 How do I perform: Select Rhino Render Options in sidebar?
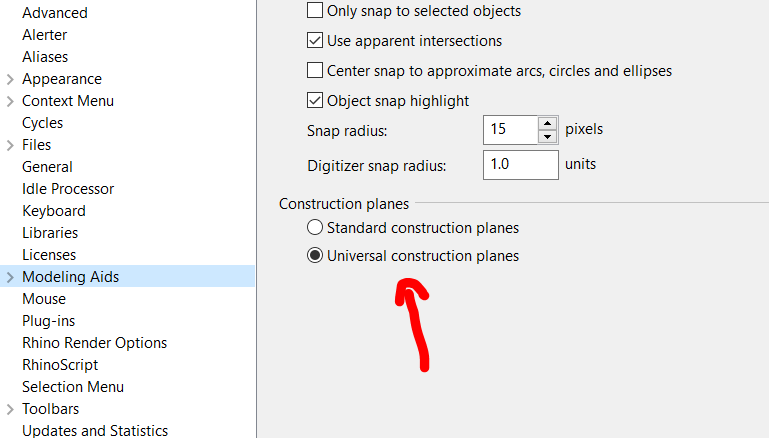click(95, 343)
